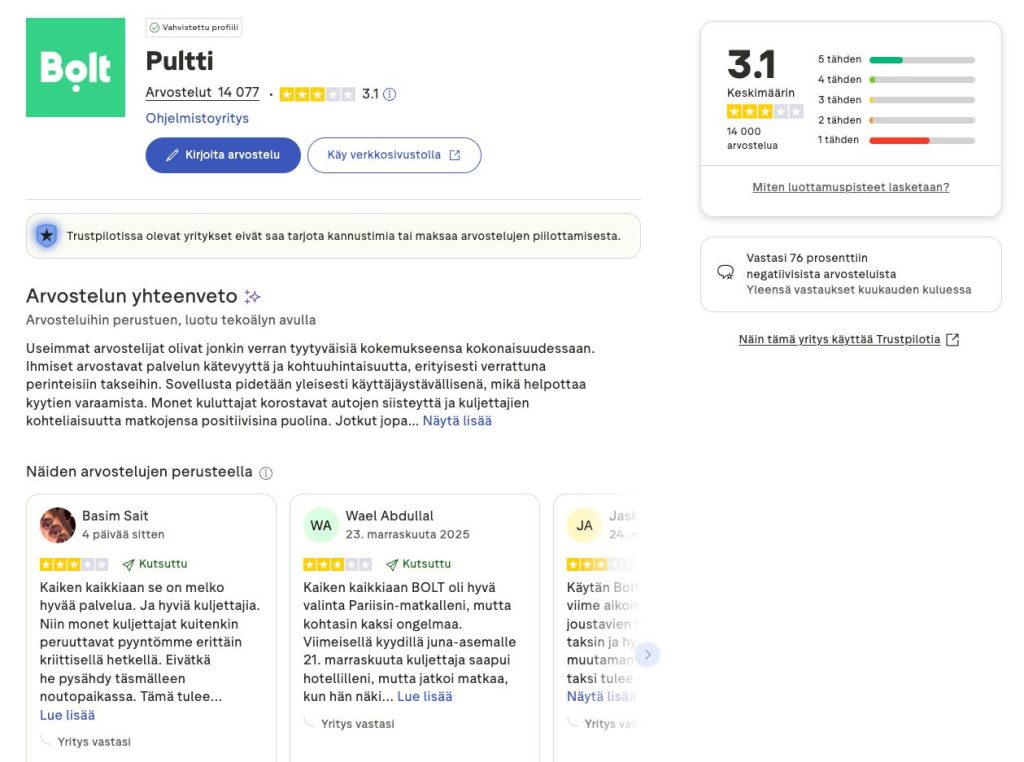Expand Basim Sait's review via Lue lisää
This screenshot has width=1024, height=762.
coord(67,714)
